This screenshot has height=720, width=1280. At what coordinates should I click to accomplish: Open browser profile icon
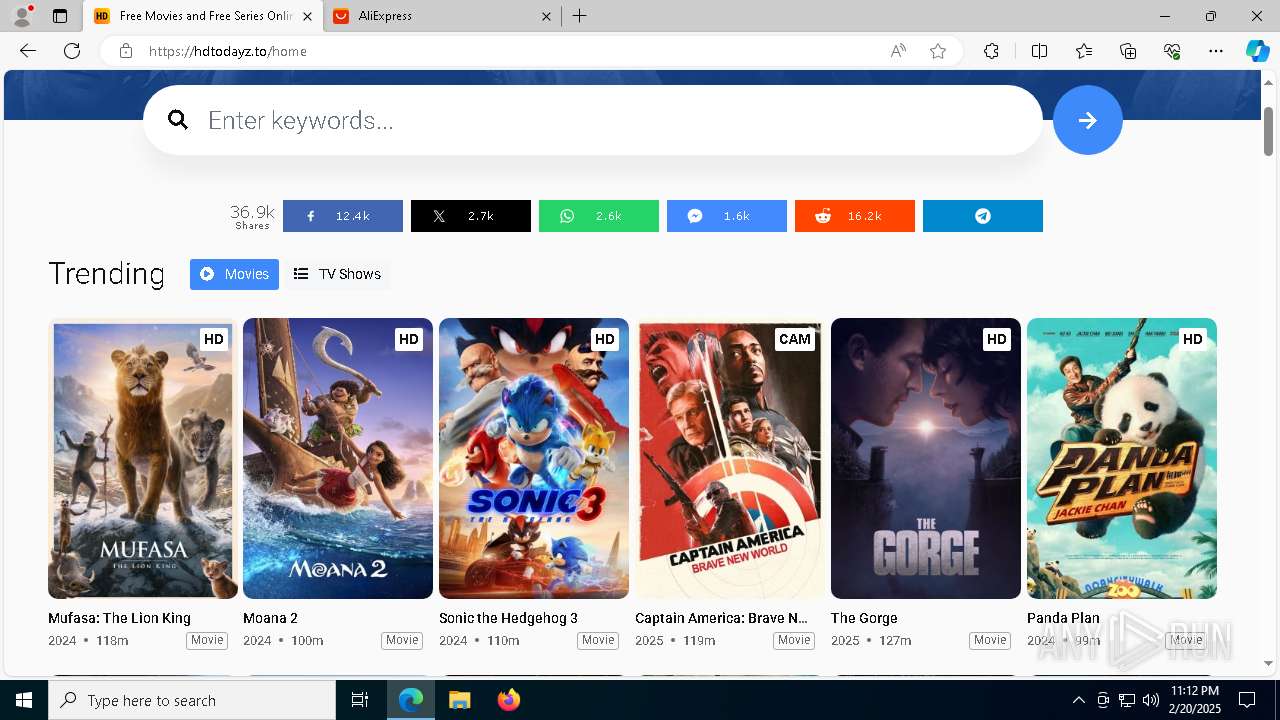[22, 16]
